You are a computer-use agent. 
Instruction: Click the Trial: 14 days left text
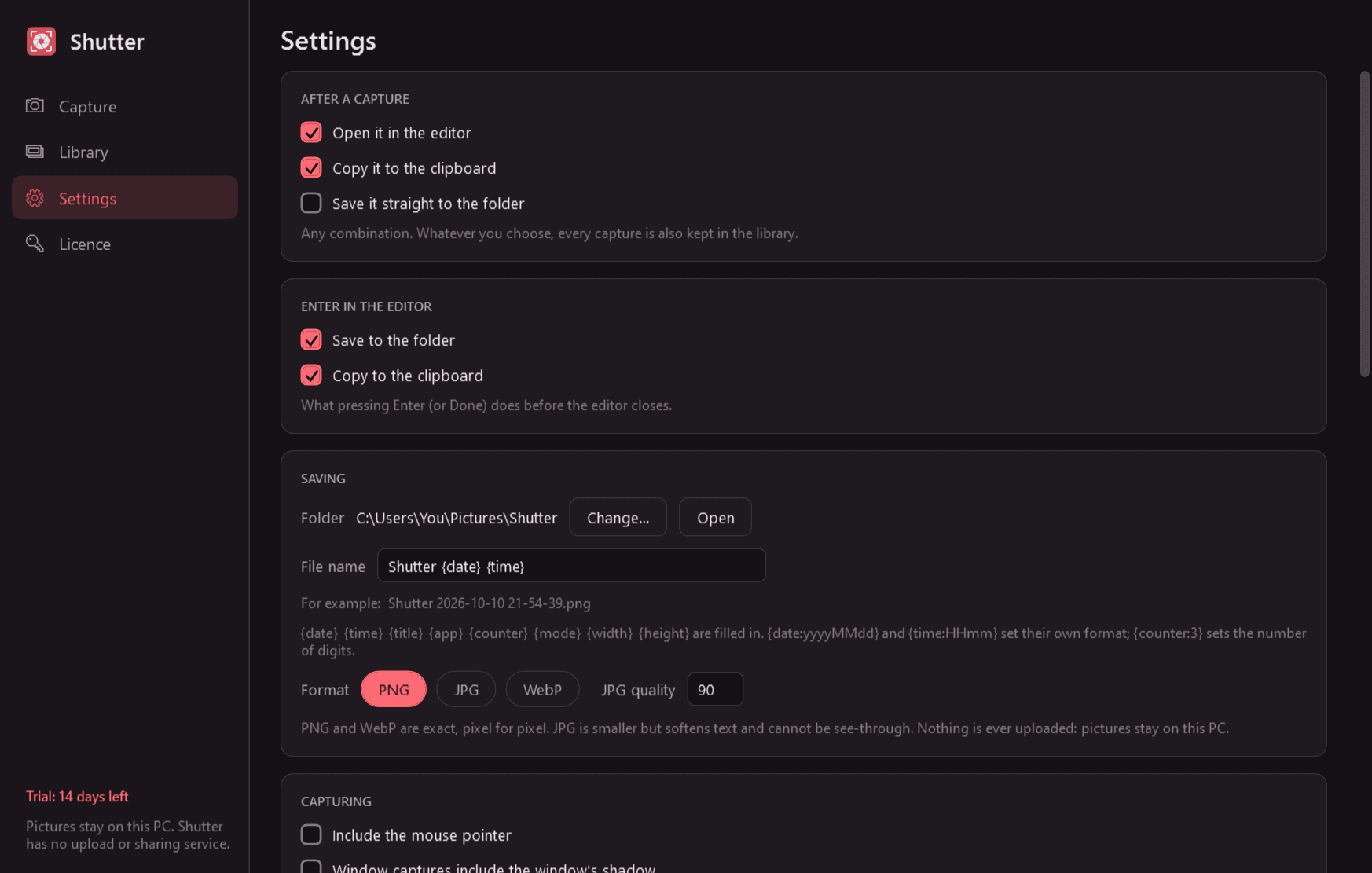[x=77, y=796]
